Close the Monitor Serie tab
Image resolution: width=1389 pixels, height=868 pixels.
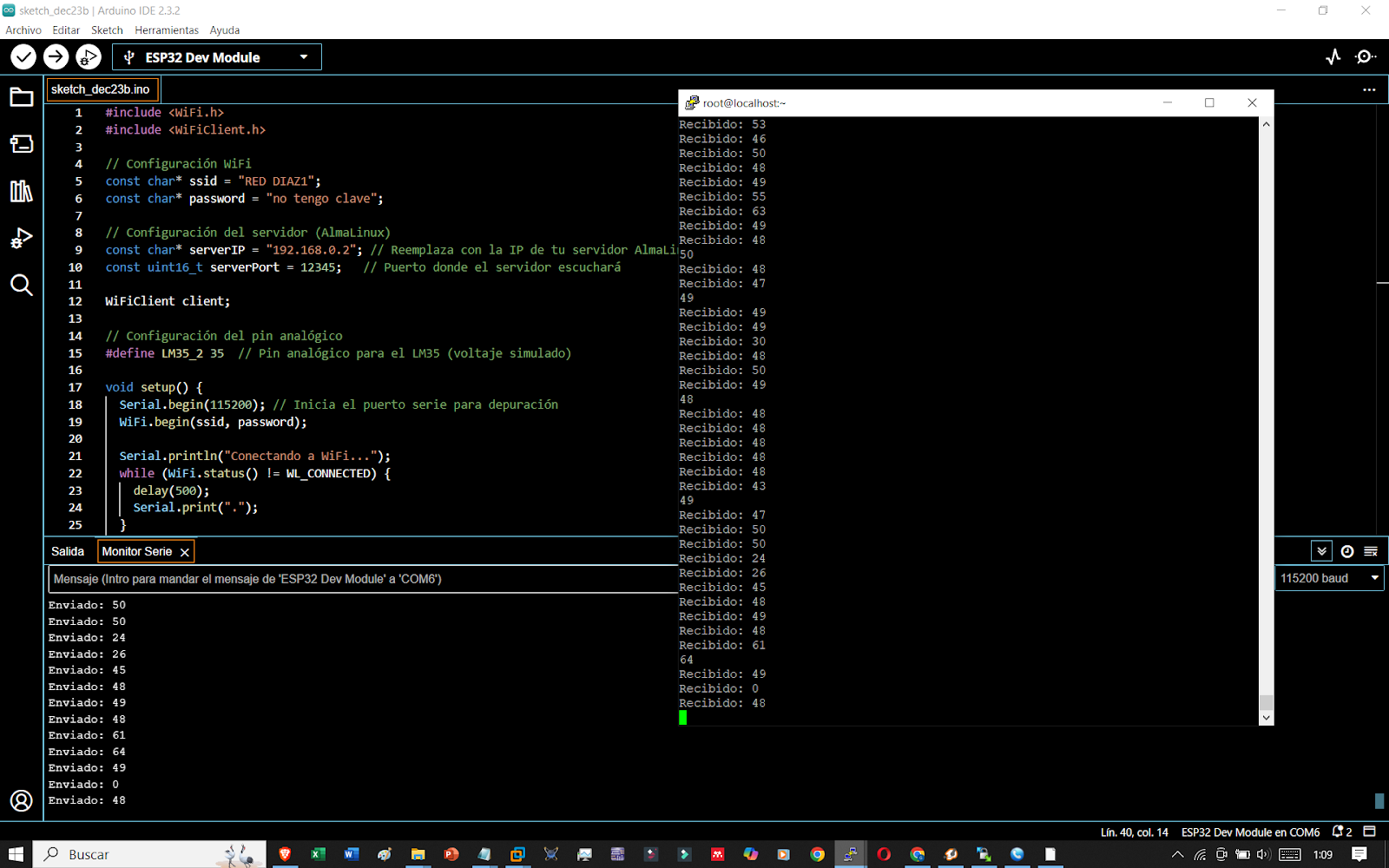coord(184,552)
